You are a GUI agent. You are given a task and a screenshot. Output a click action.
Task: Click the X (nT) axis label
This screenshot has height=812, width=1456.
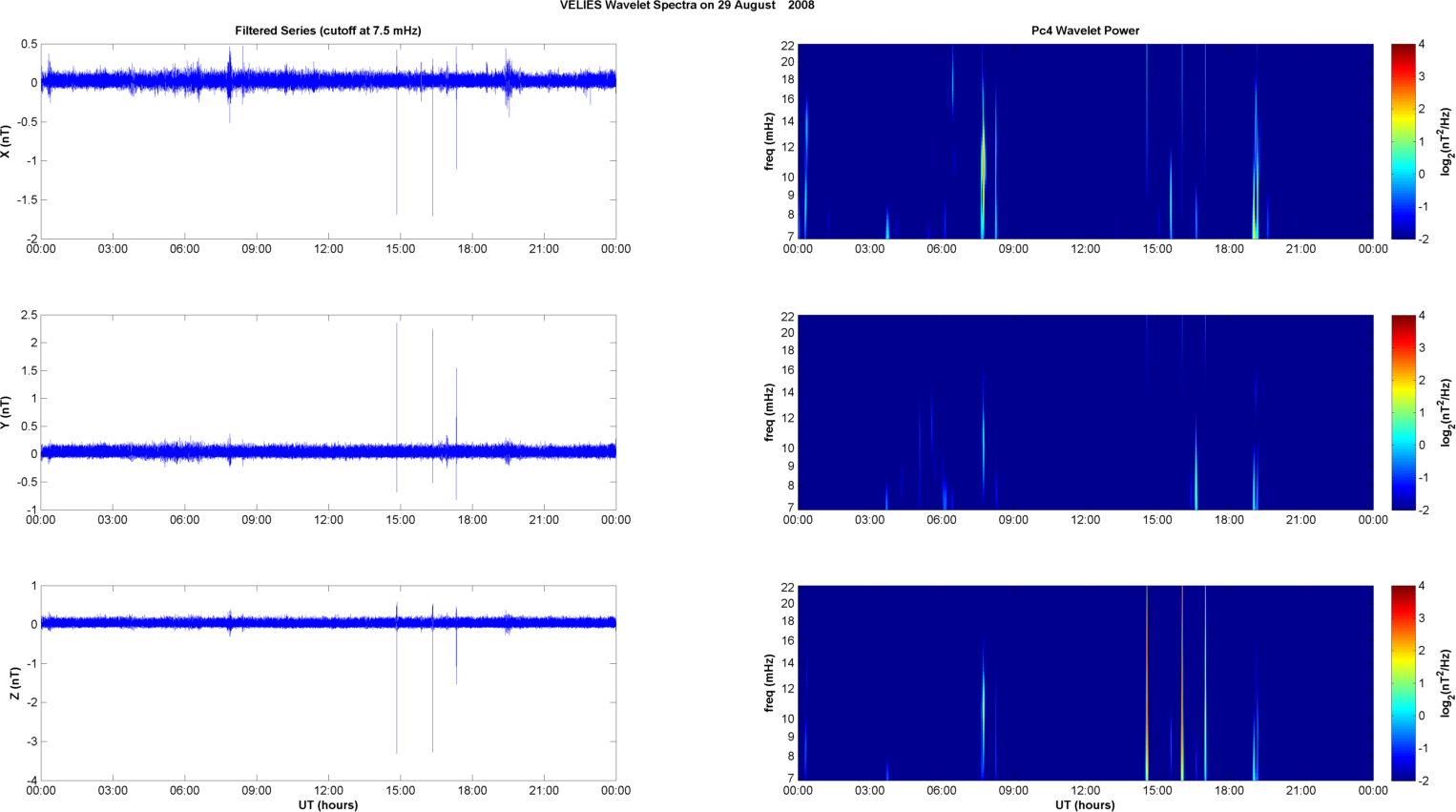tap(6, 141)
